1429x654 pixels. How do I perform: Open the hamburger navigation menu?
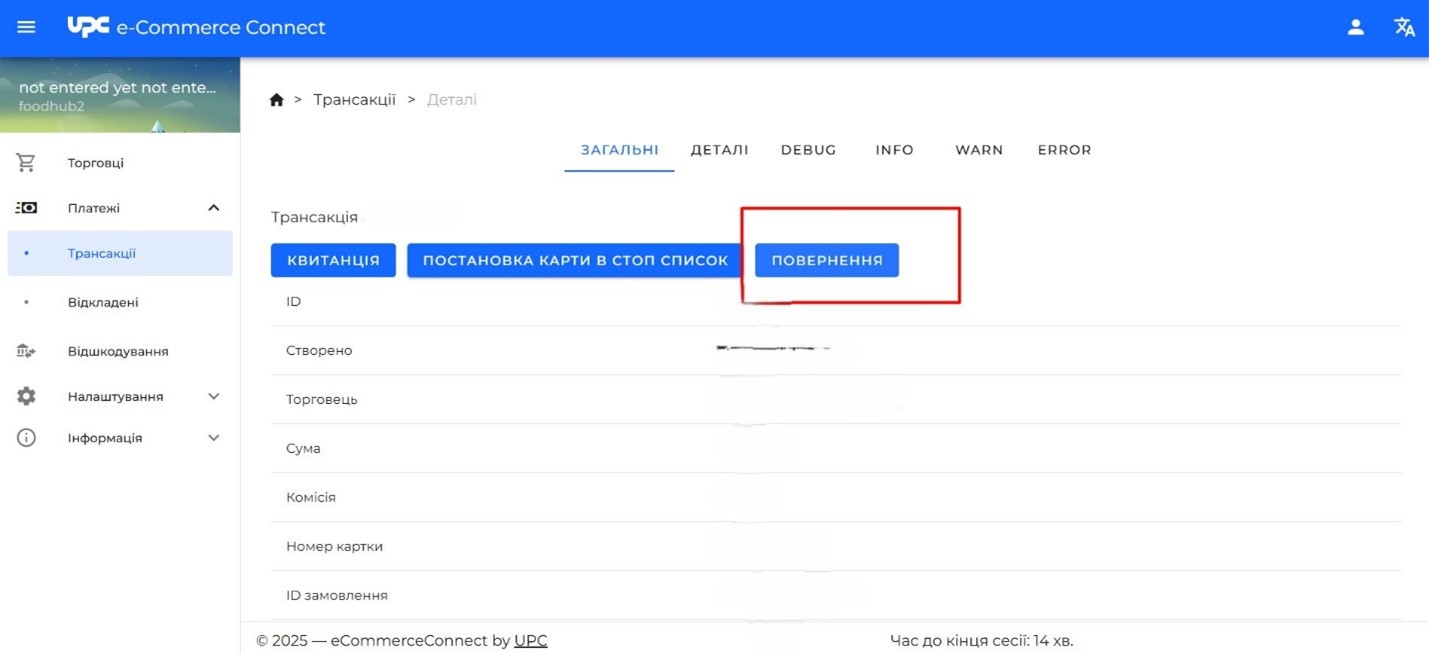point(26,27)
